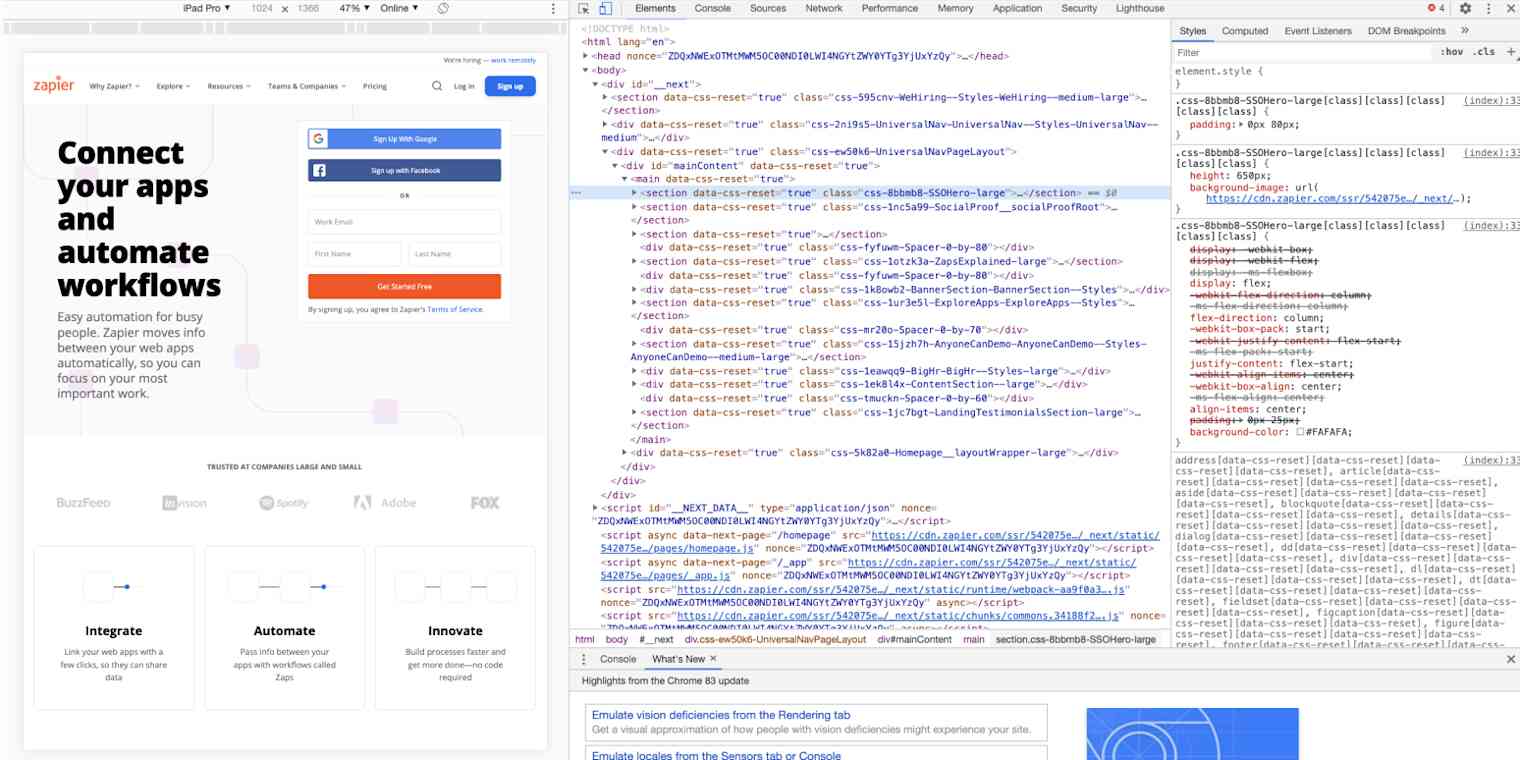Expand the ZapsExplained-large section node
The height and width of the screenshot is (760, 1520).
pos(635,261)
